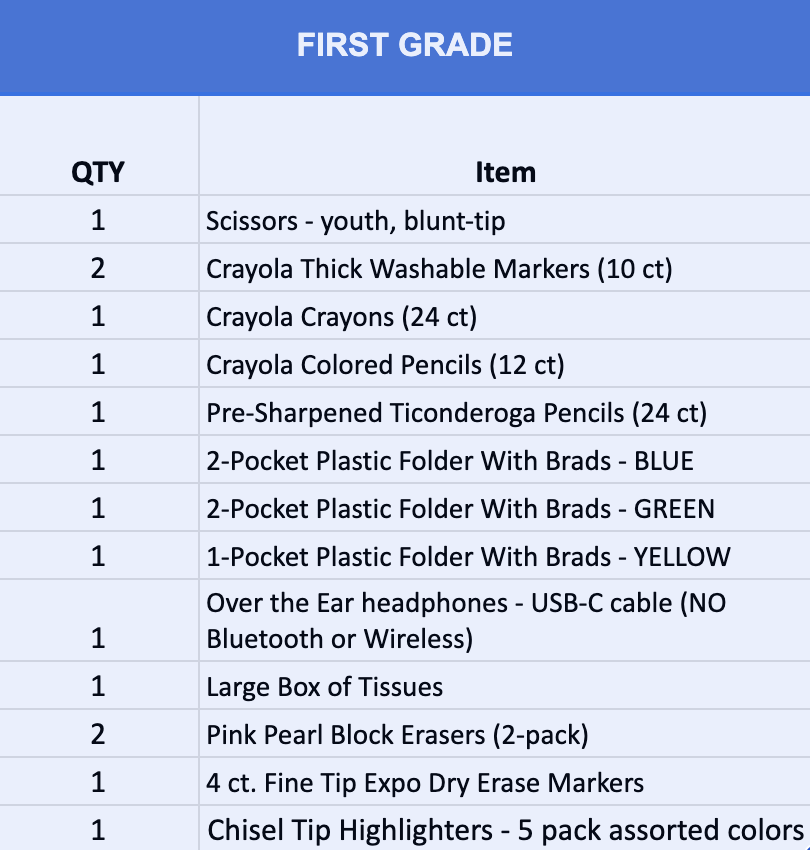The image size is (810, 850).
Task: Click the FIRST GRADE header title
Action: [404, 44]
